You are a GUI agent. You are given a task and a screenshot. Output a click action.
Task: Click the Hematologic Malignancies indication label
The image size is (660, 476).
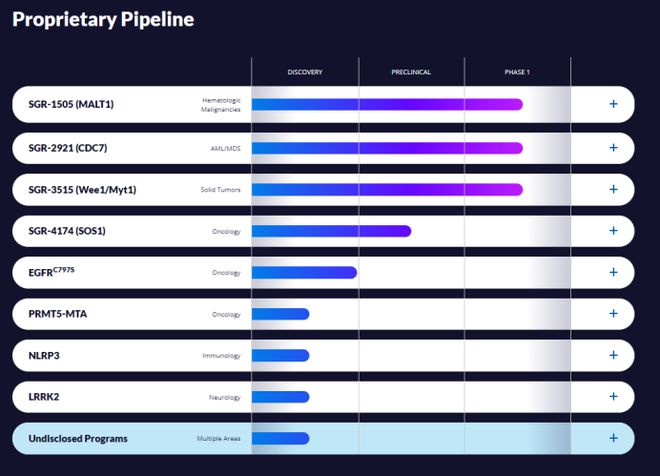pyautogui.click(x=220, y=104)
